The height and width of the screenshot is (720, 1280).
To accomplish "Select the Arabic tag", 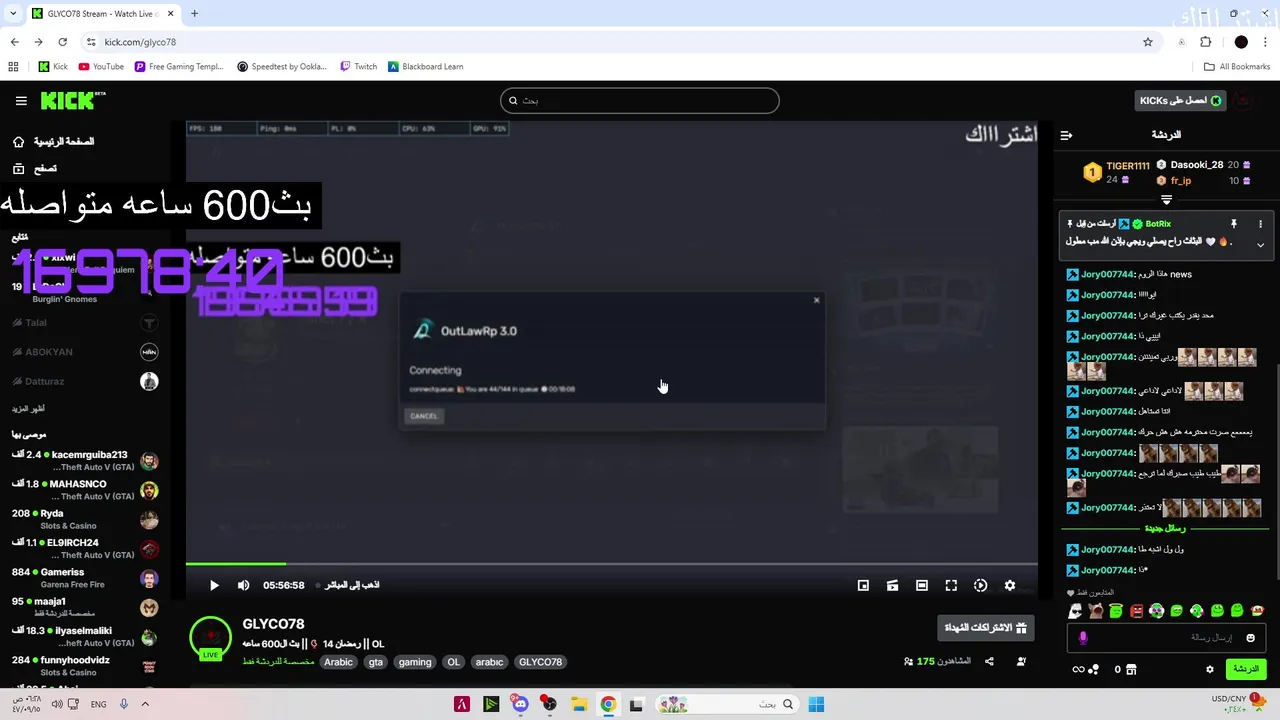I will [338, 662].
